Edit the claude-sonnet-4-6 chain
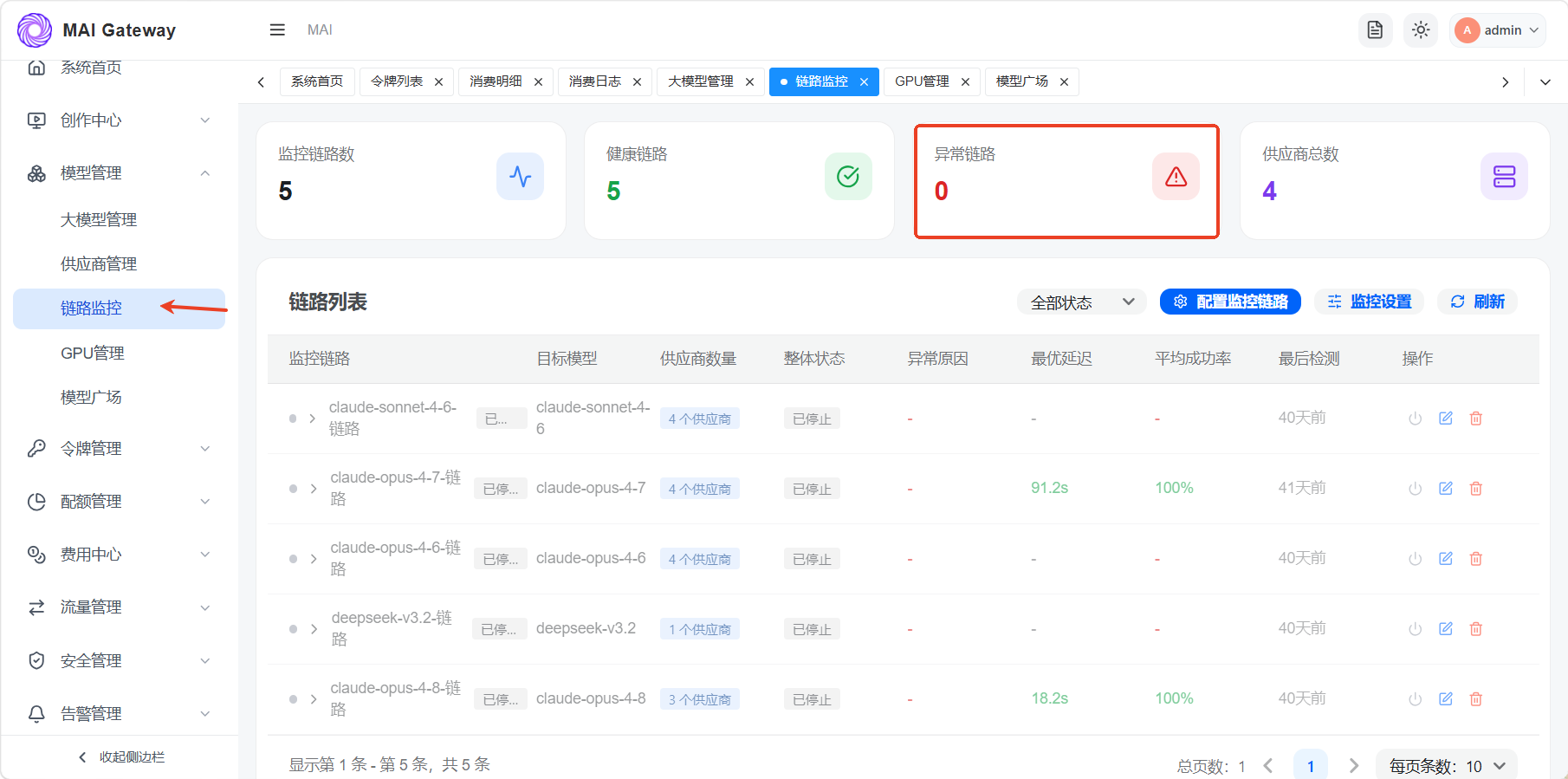Image resolution: width=1568 pixels, height=779 pixels. click(1446, 419)
